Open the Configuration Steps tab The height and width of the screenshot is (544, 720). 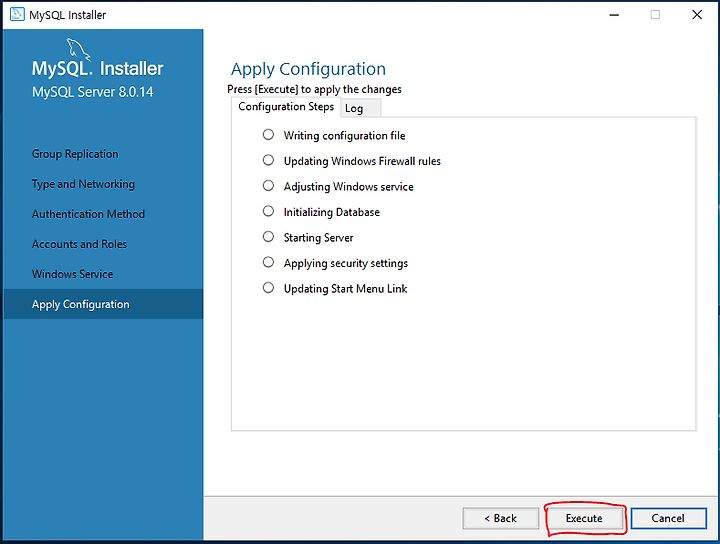click(x=286, y=107)
